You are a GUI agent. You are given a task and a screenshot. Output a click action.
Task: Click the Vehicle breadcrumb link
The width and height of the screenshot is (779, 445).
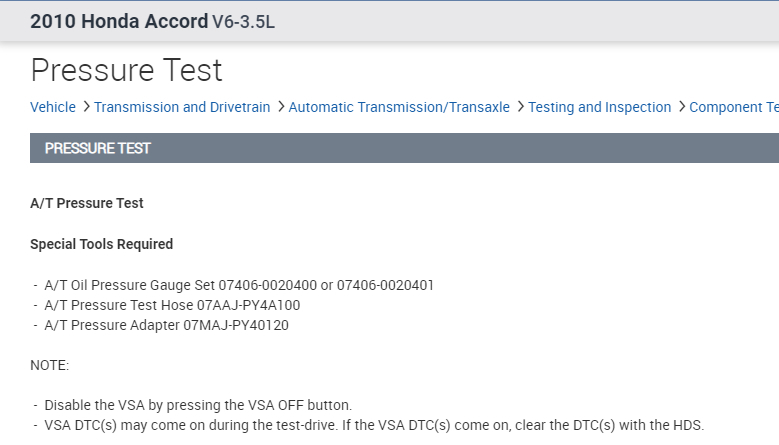pyautogui.click(x=53, y=107)
